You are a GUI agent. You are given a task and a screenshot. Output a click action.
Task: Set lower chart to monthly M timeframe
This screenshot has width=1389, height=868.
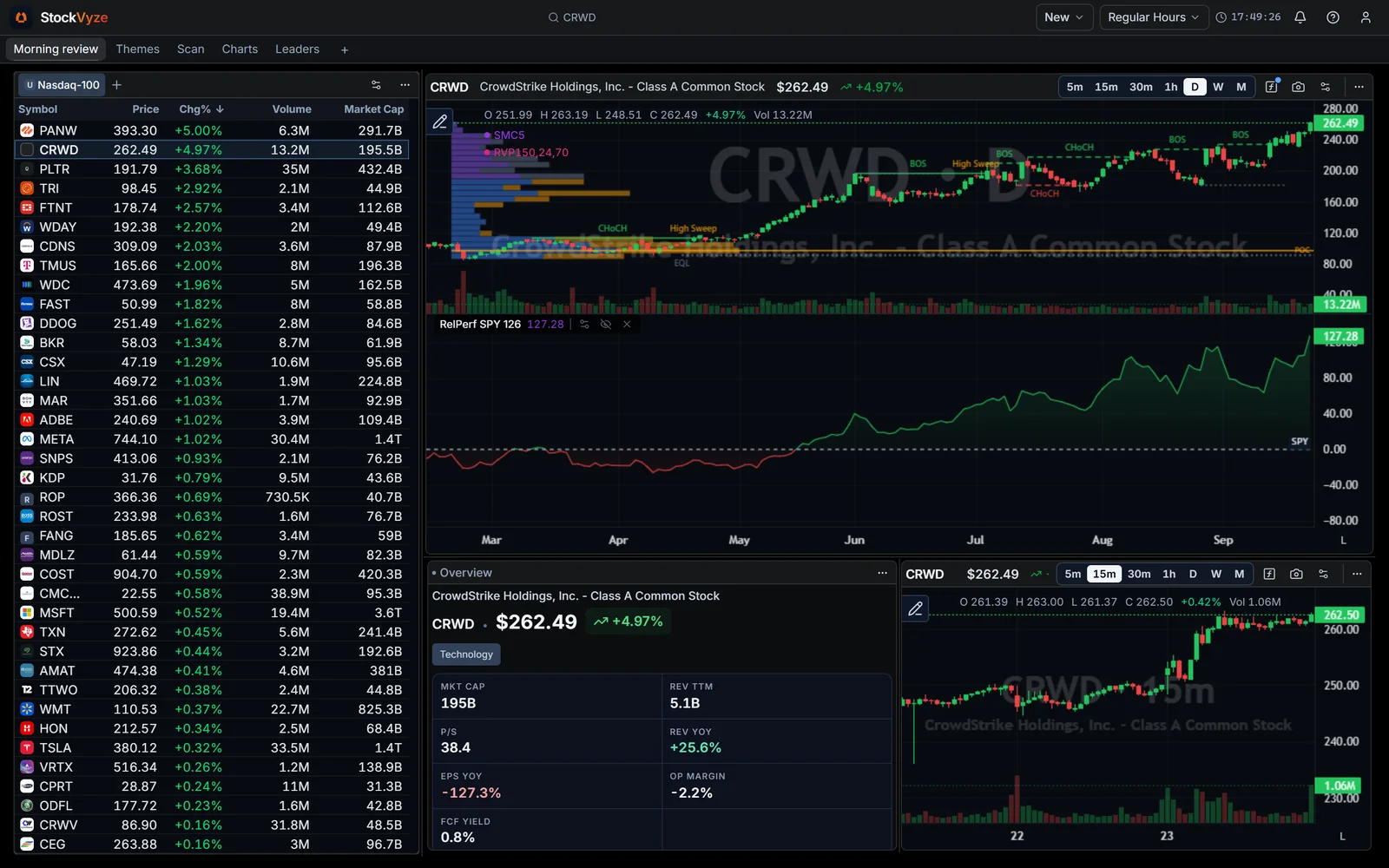point(1239,574)
